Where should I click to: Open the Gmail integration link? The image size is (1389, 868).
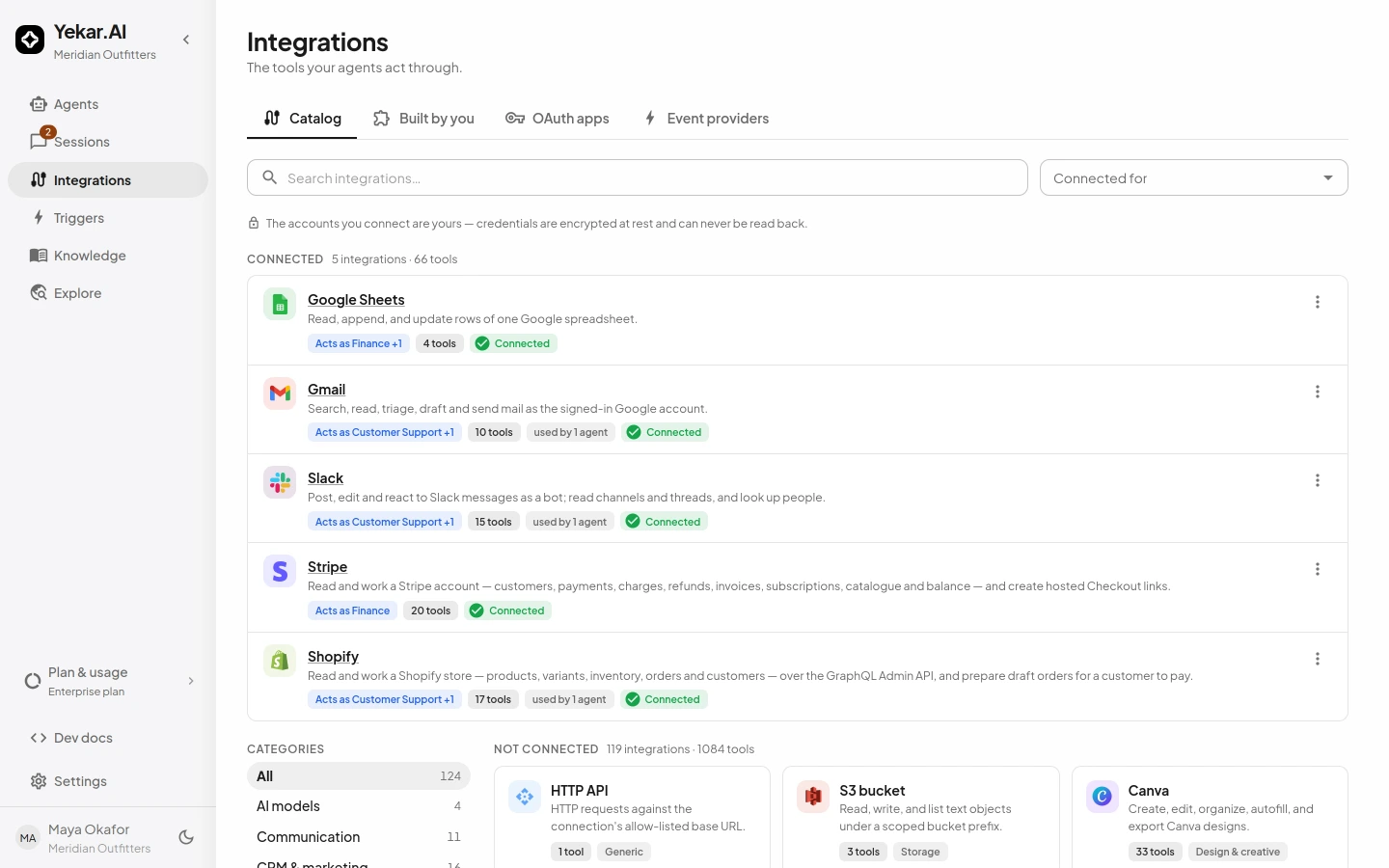pyautogui.click(x=326, y=390)
